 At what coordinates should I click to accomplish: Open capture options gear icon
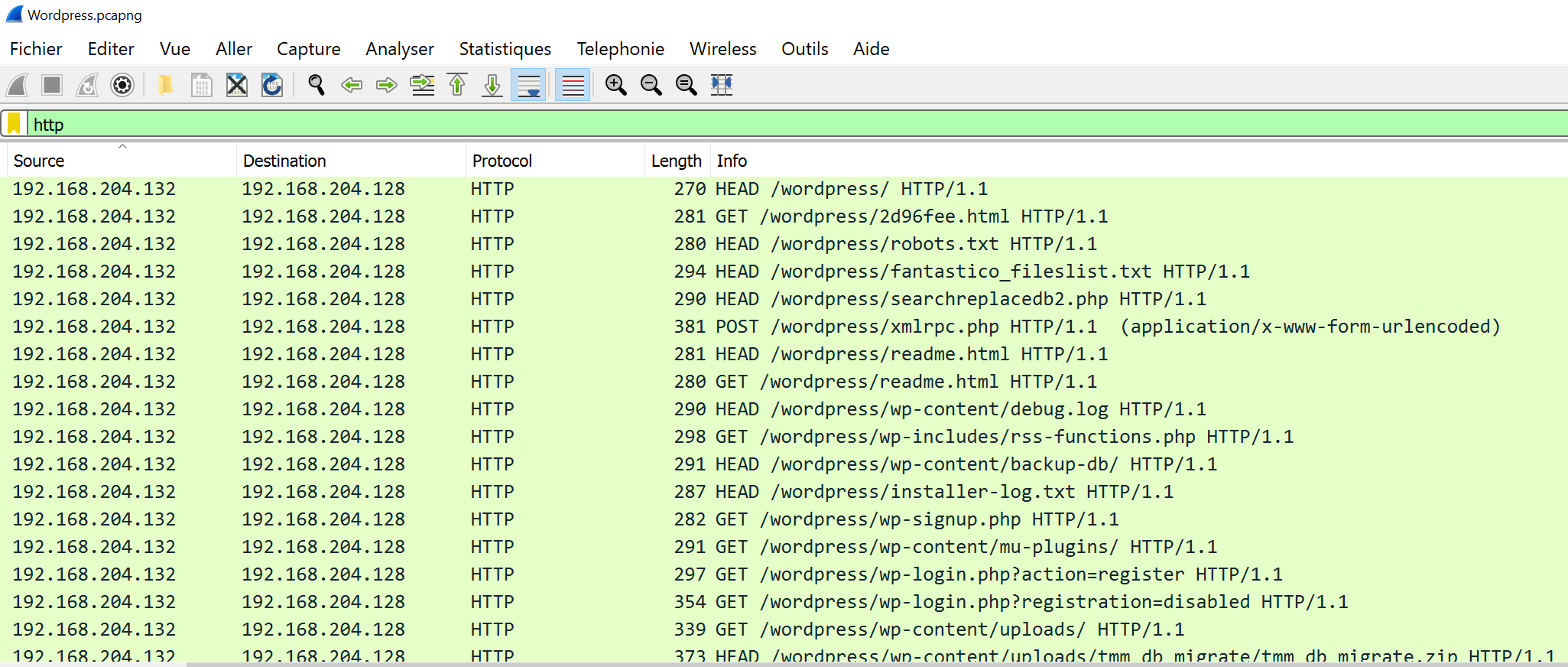[122, 85]
